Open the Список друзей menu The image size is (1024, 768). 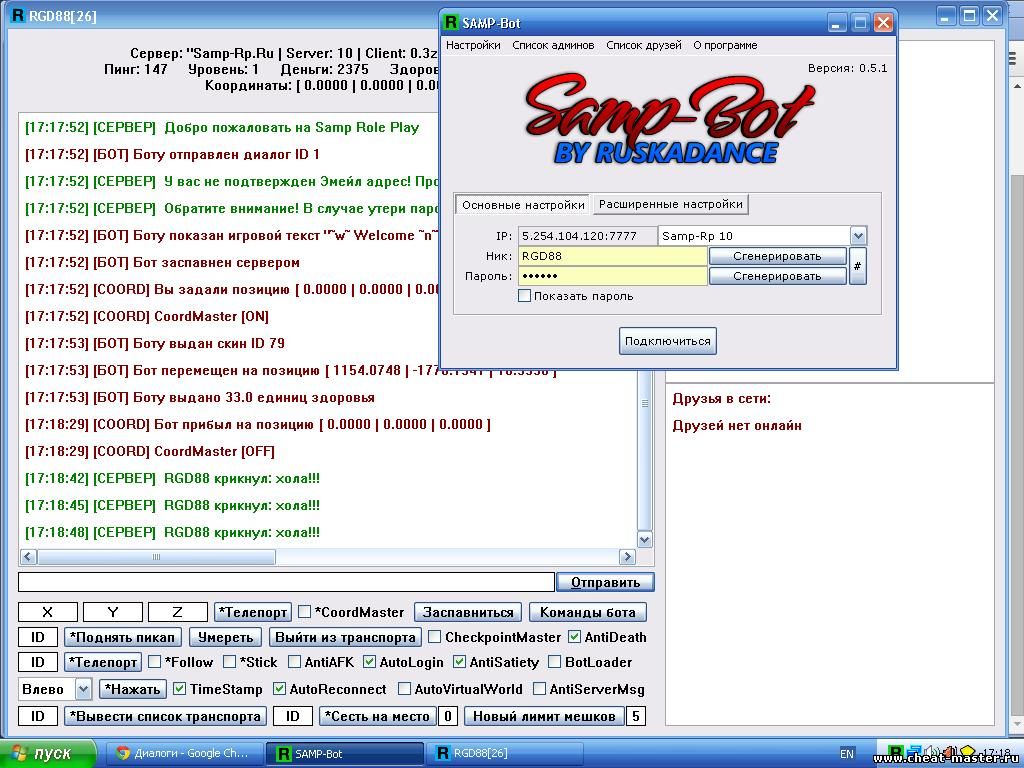pos(643,45)
